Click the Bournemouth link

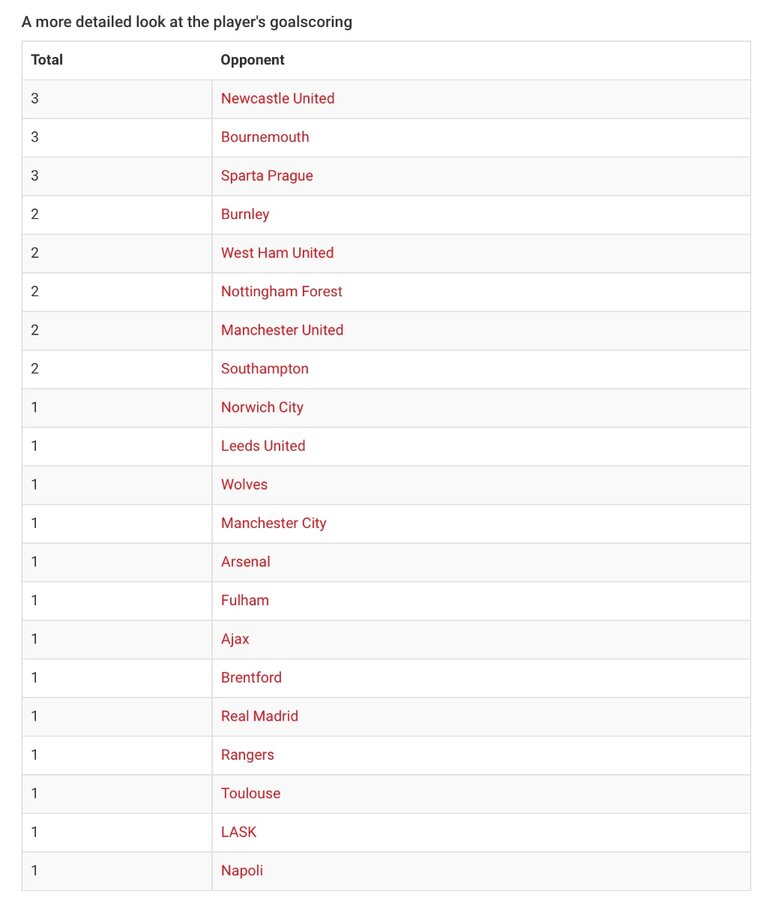coord(265,137)
